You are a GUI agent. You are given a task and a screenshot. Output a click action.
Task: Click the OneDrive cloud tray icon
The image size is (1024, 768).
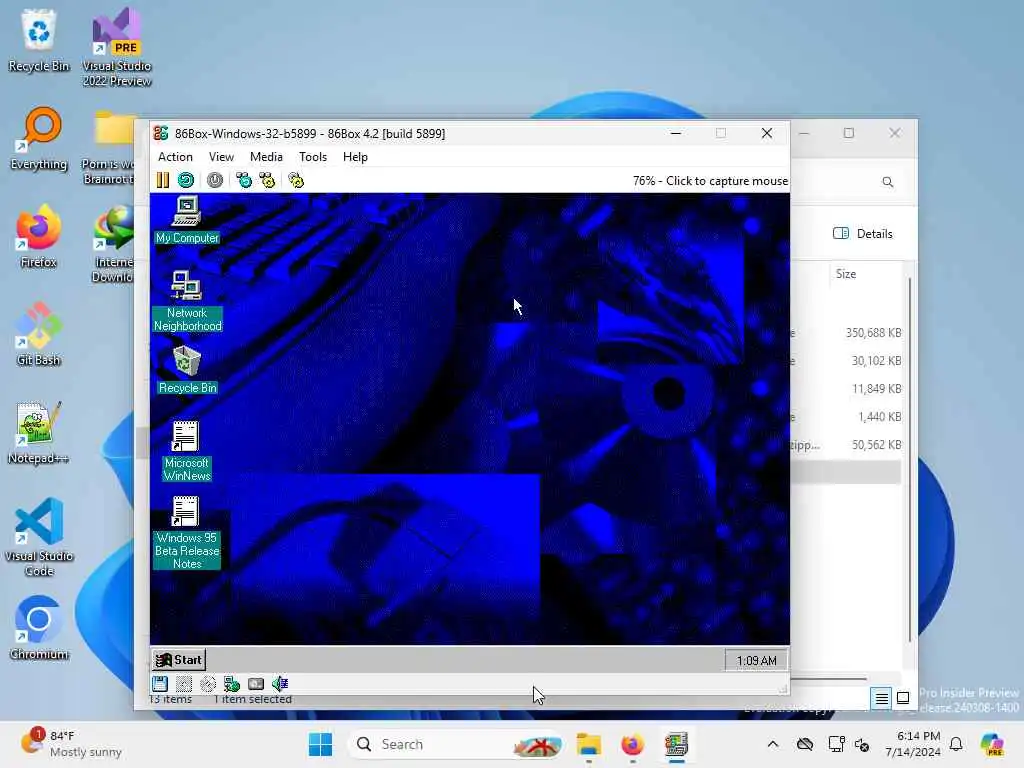[805, 744]
